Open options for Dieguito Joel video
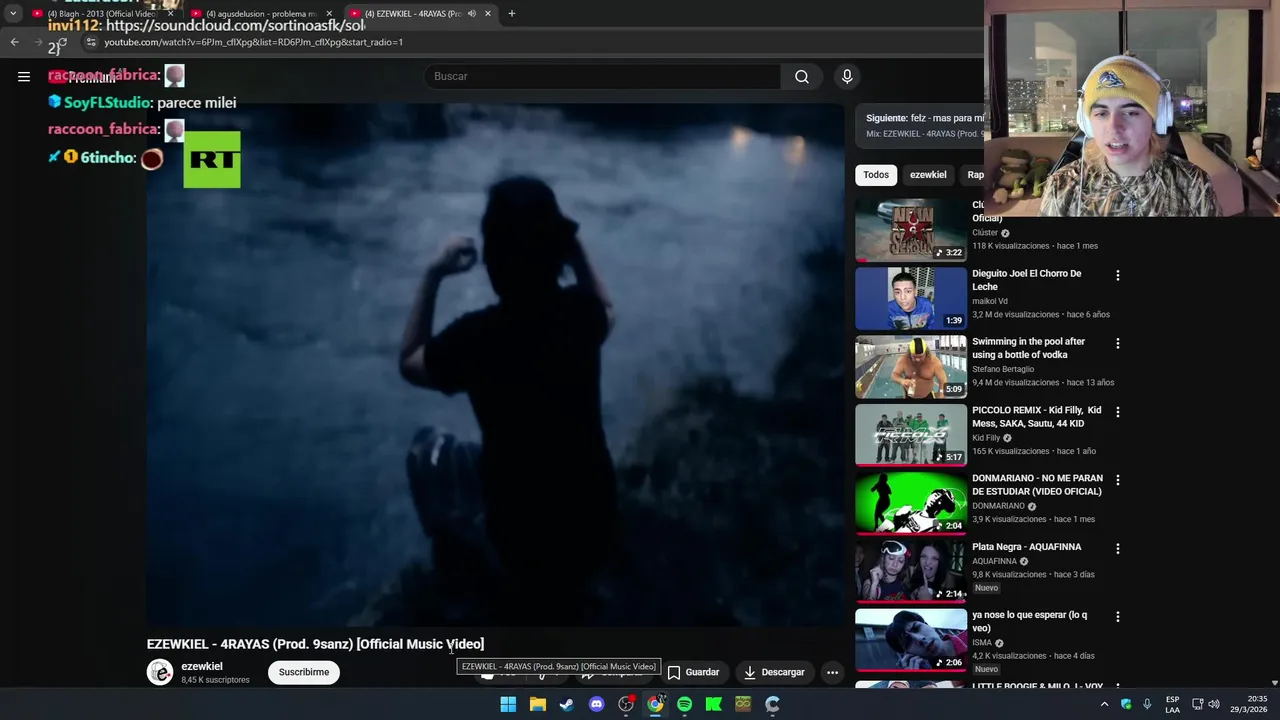 (1118, 275)
